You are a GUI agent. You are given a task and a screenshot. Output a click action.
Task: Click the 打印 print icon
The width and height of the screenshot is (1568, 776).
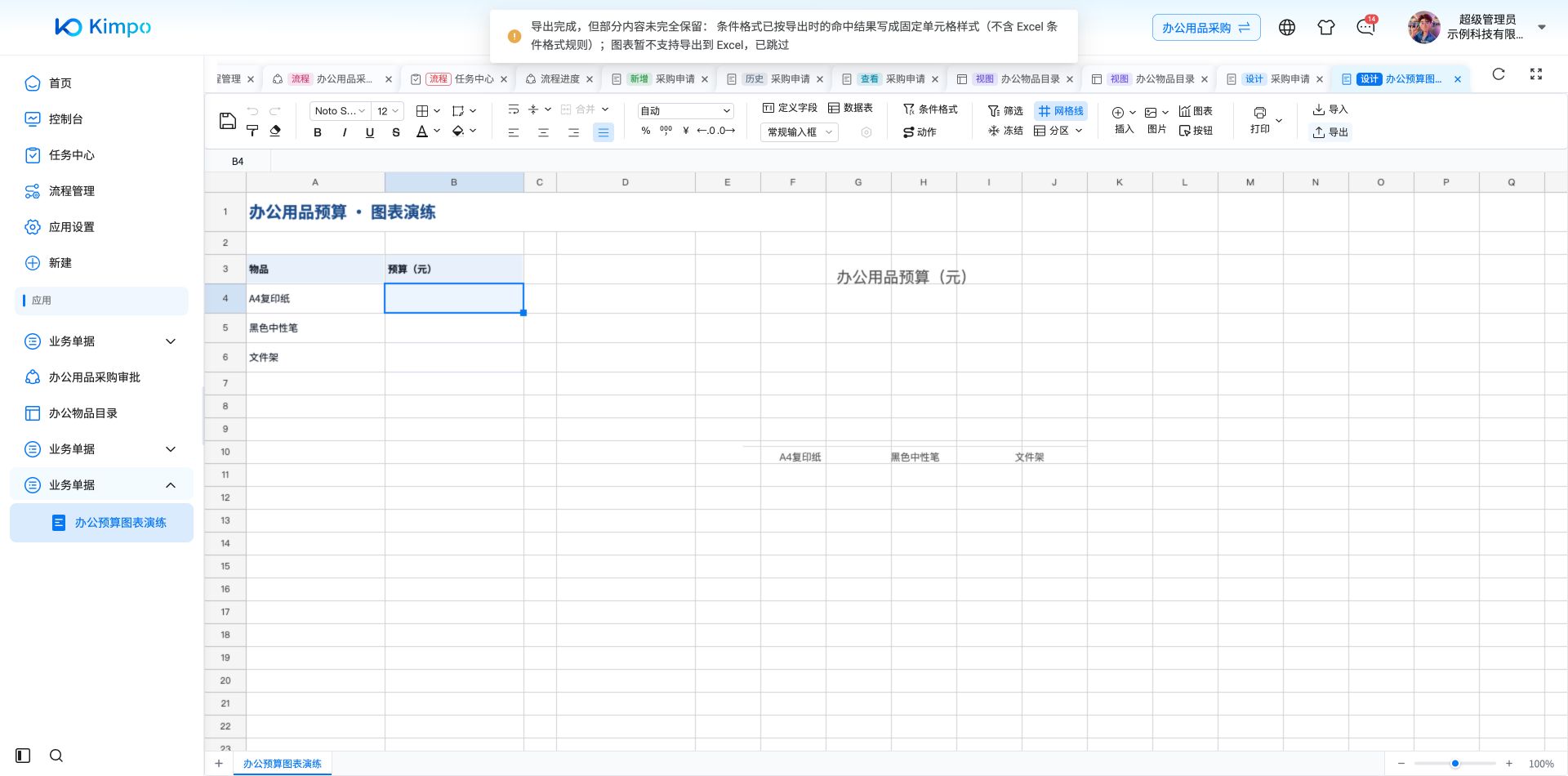[x=1260, y=113]
